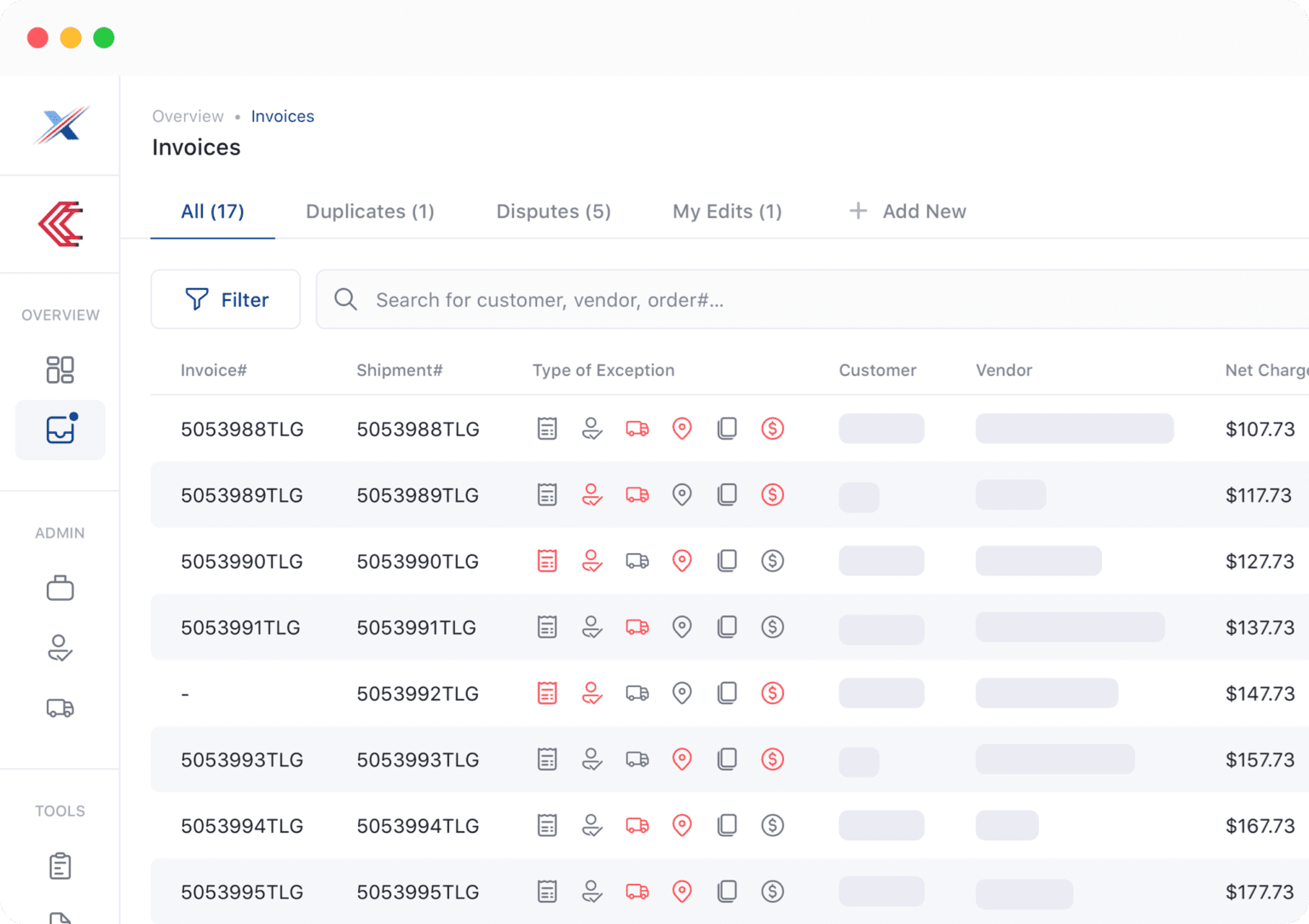Click the red chevron company logo

[x=61, y=224]
